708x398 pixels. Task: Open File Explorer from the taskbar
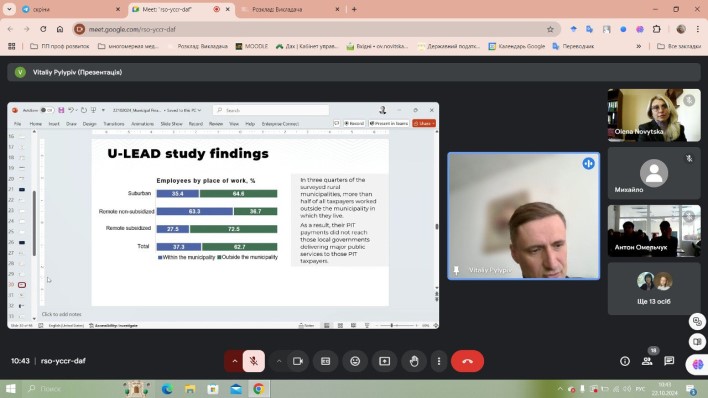(190, 389)
